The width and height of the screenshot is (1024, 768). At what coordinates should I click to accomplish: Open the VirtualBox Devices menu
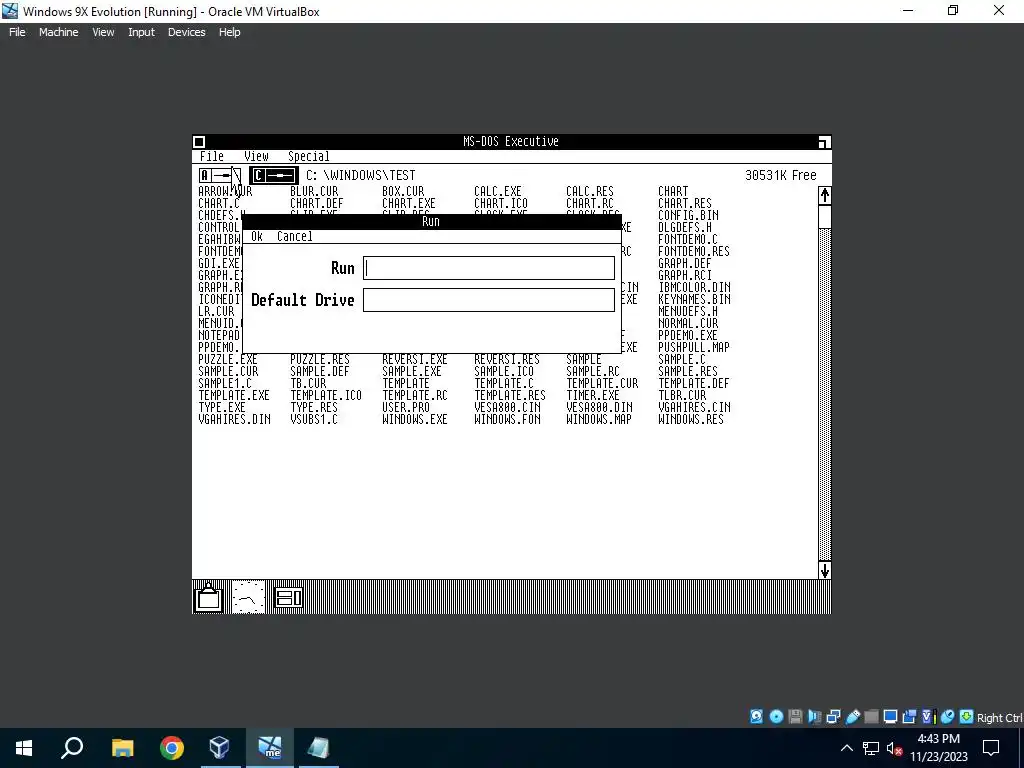(x=186, y=32)
